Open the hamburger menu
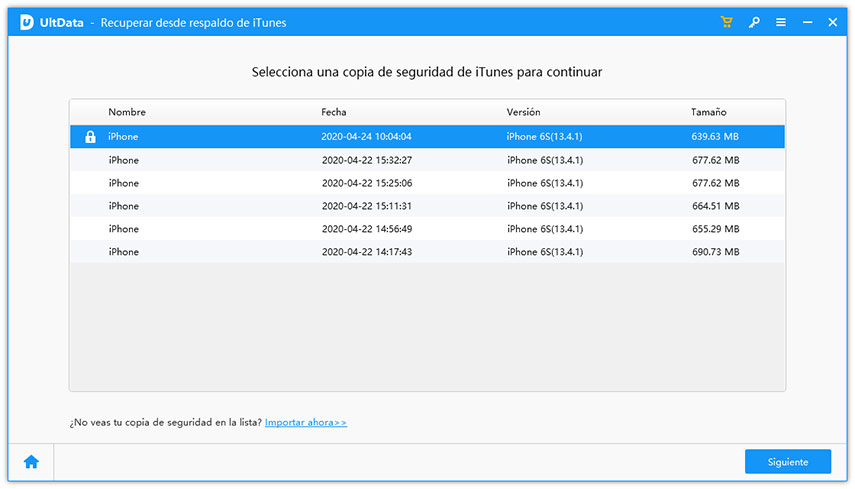The width and height of the screenshot is (855, 489). 781,22
